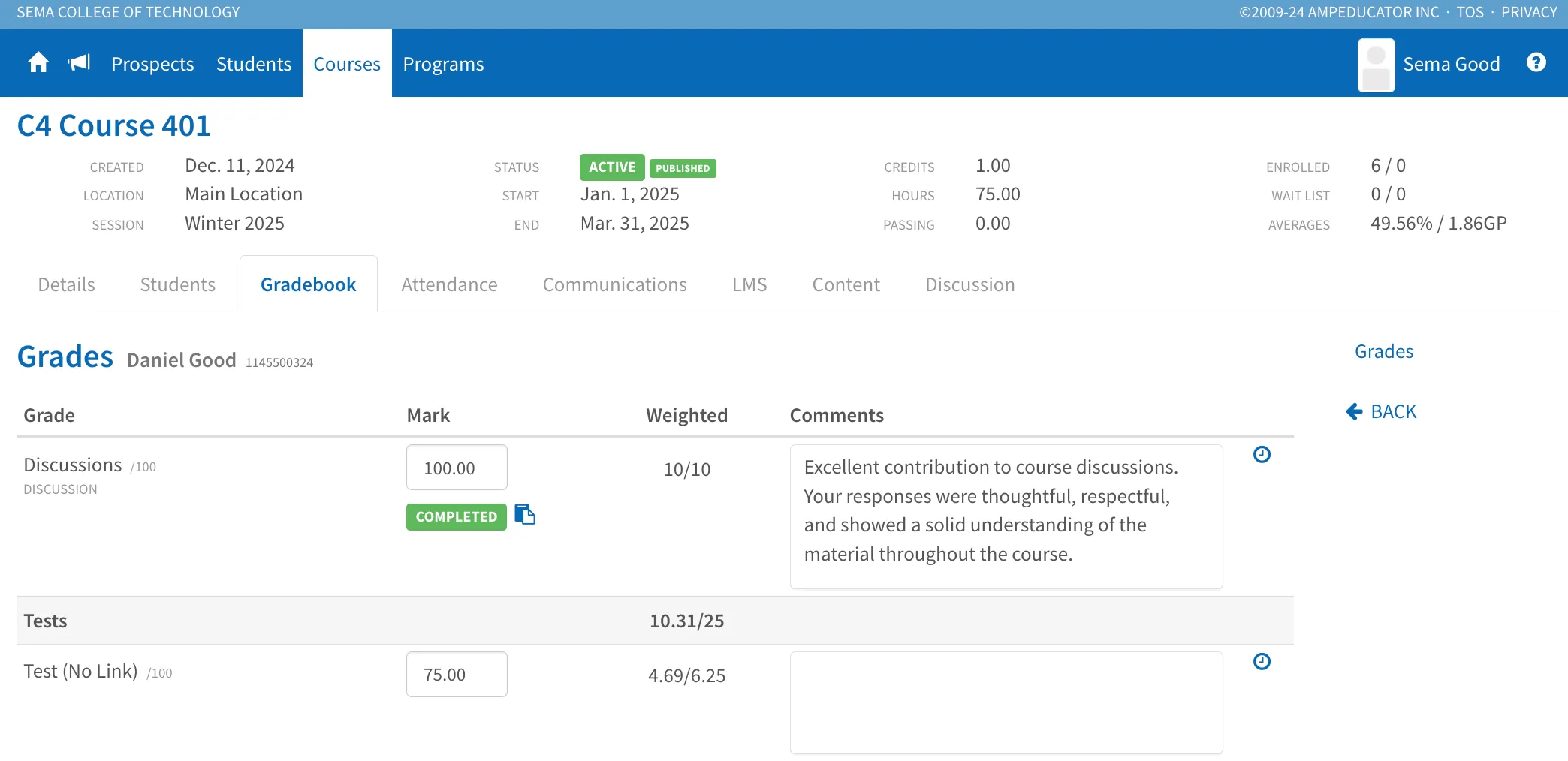Switch to the Attendance tab
This screenshot has width=1568, height=761.
click(x=449, y=284)
